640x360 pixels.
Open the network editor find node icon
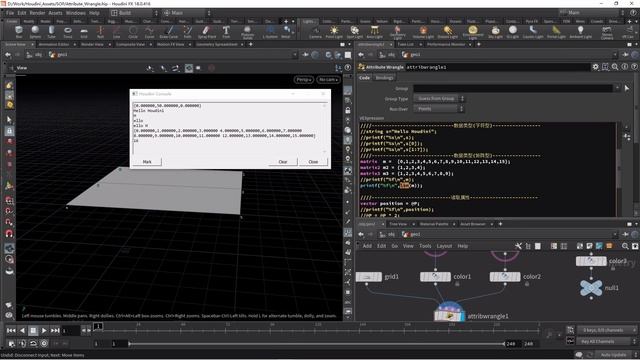pos(625,246)
